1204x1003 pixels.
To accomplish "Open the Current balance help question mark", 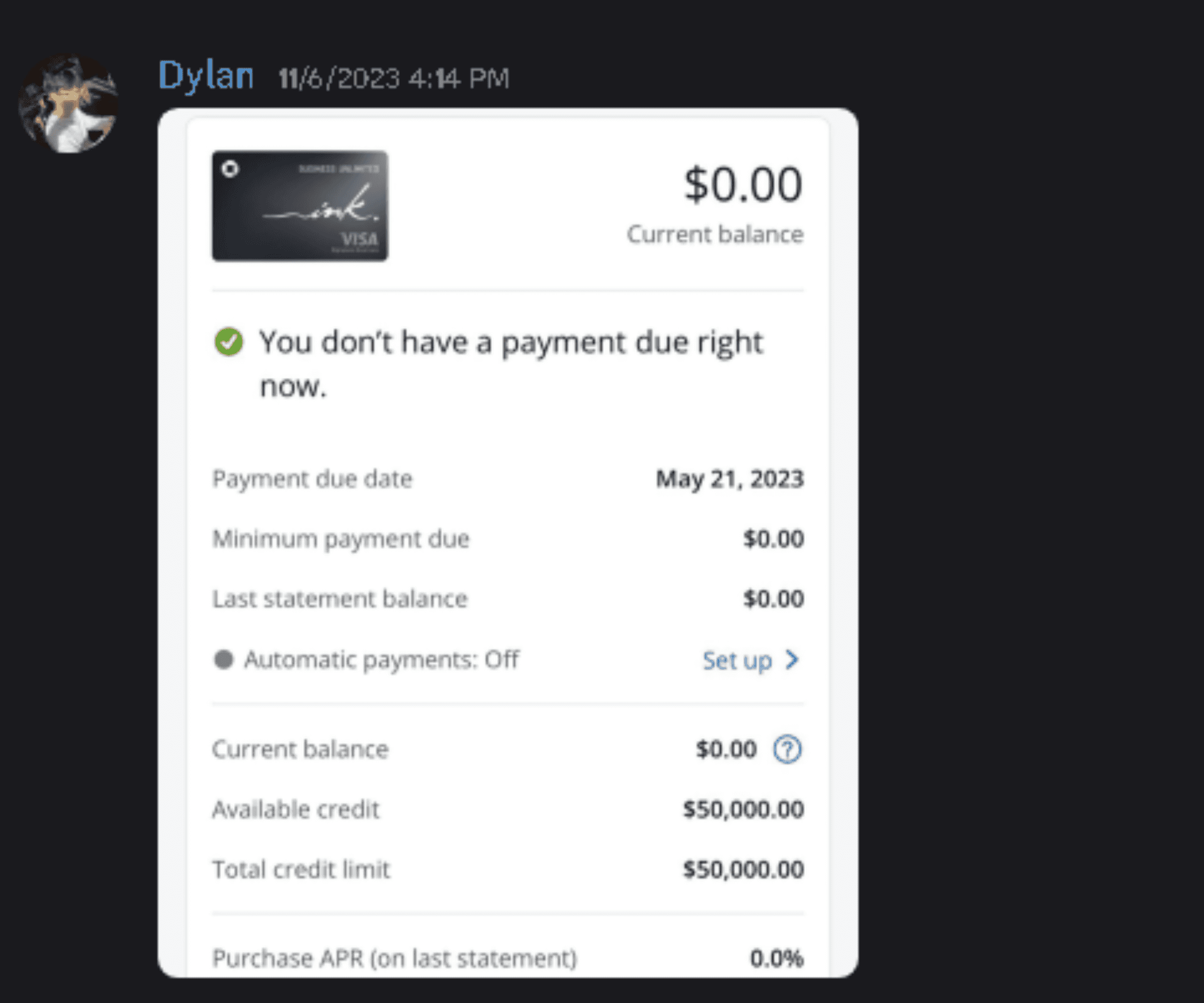I will 788,749.
